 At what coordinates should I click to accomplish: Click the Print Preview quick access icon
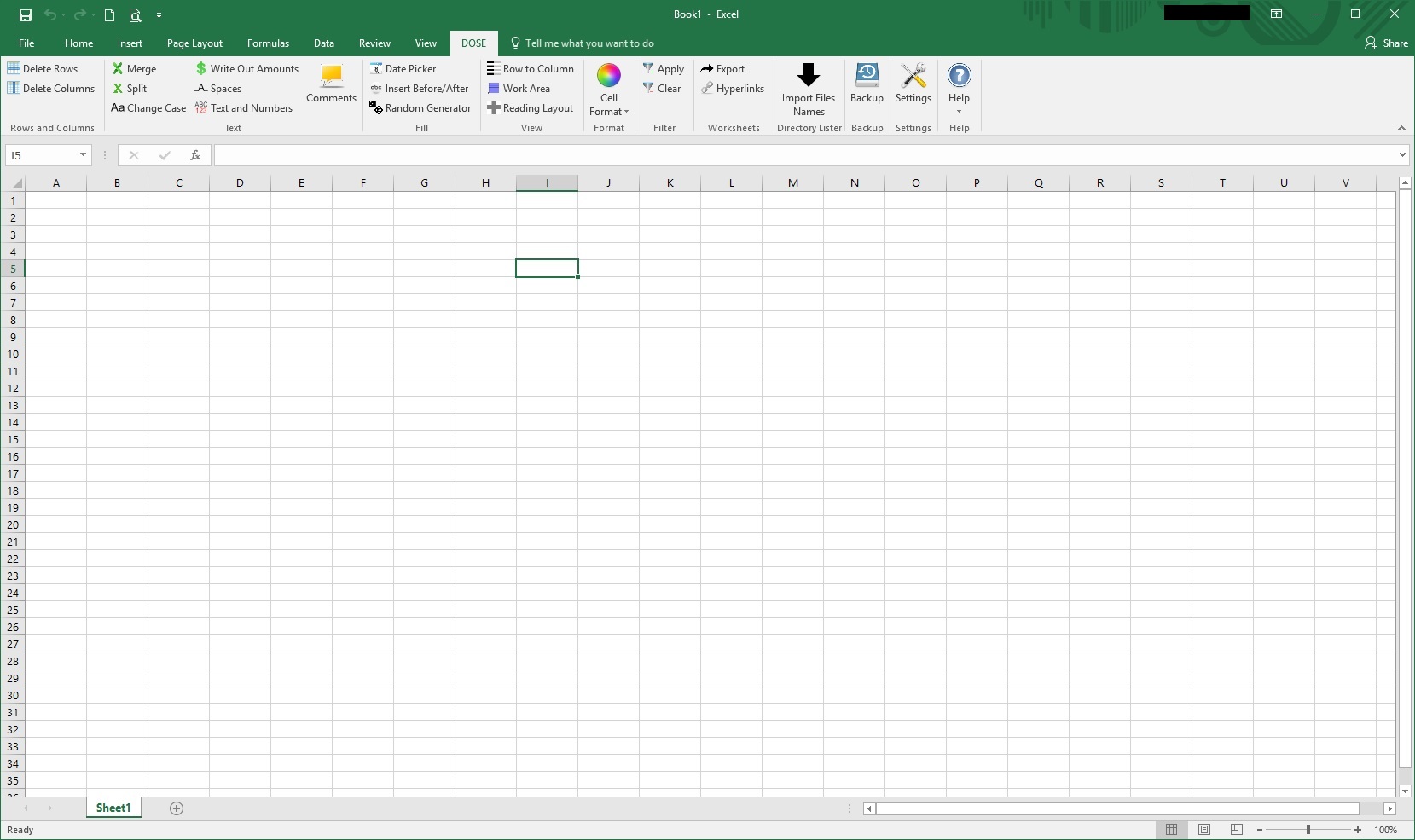[x=135, y=14]
